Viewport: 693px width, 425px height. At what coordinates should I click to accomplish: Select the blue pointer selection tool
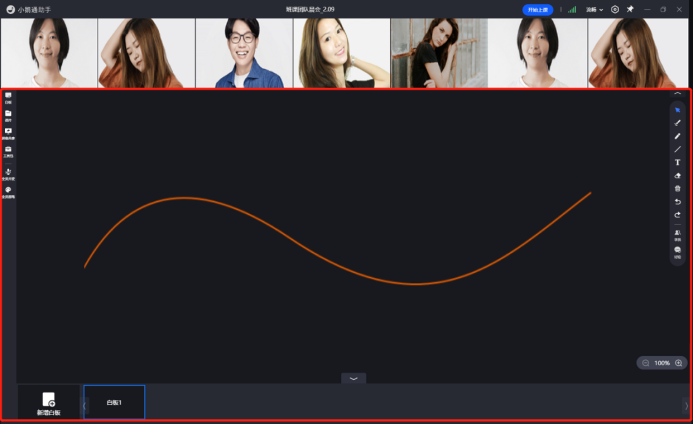pos(678,110)
